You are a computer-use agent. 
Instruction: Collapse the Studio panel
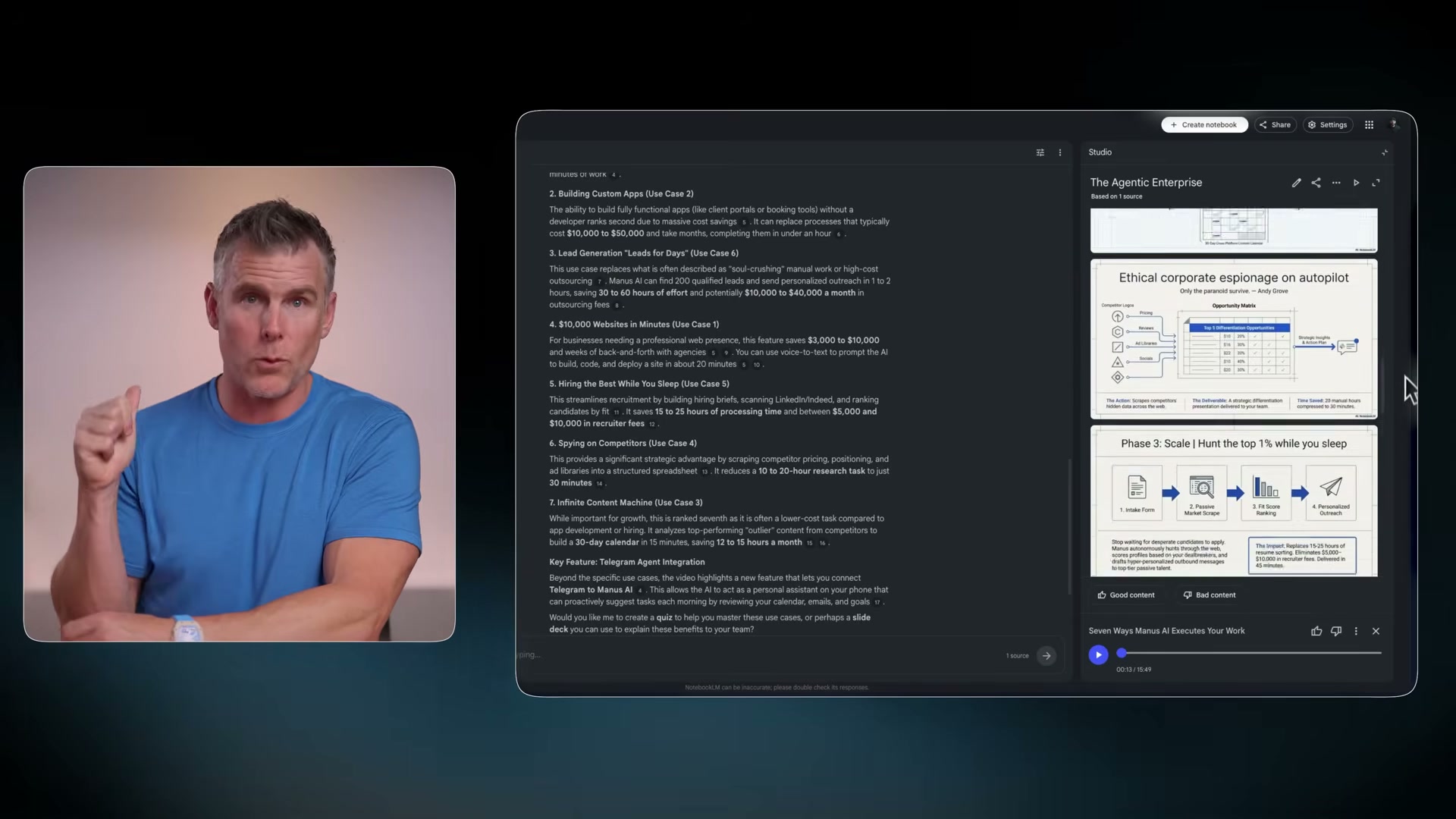click(1385, 152)
